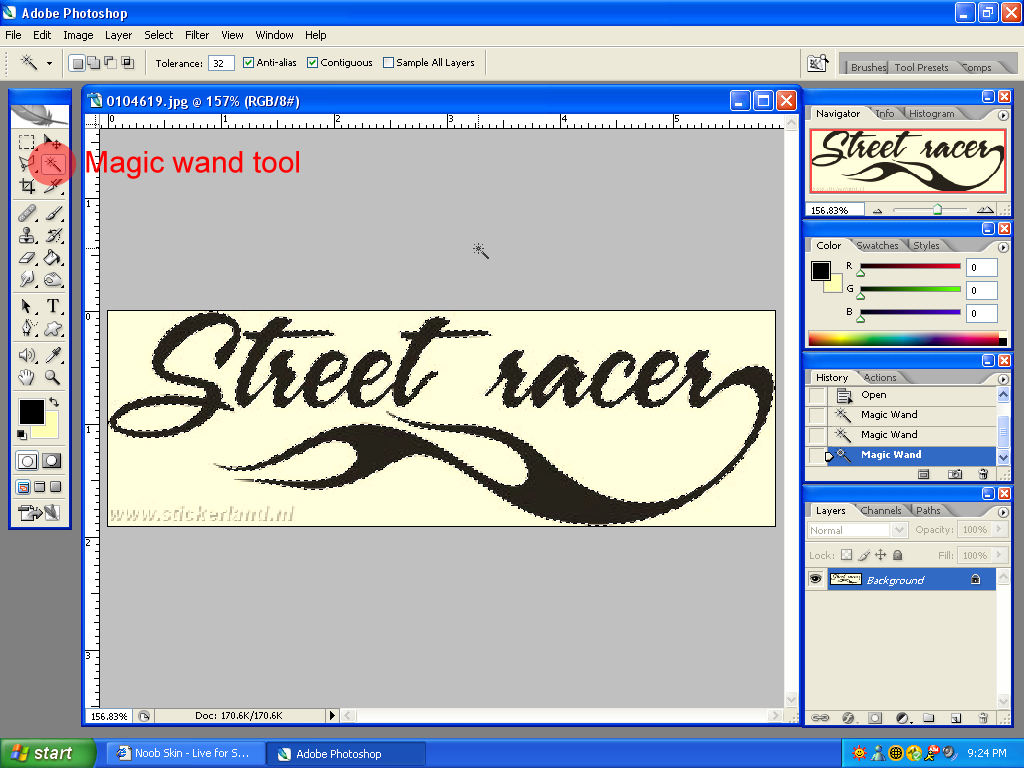Select the Audio Annotation speaker tool
This screenshot has width=1024, height=768.
click(27, 355)
